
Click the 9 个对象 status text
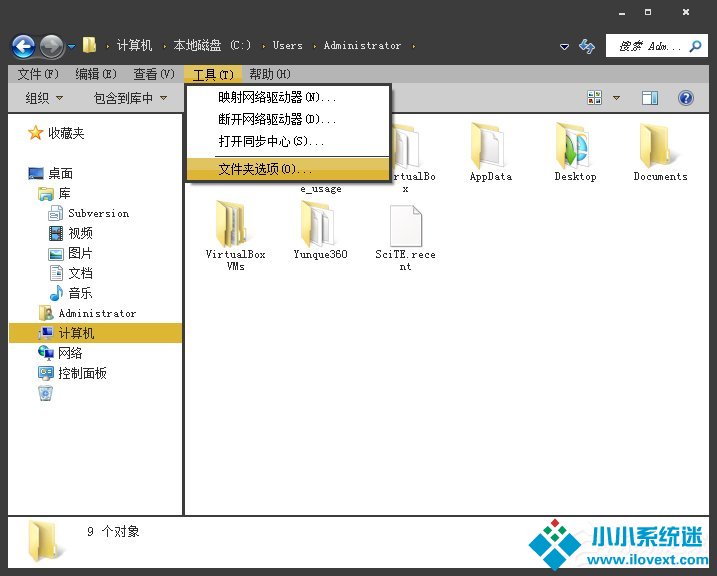click(113, 531)
